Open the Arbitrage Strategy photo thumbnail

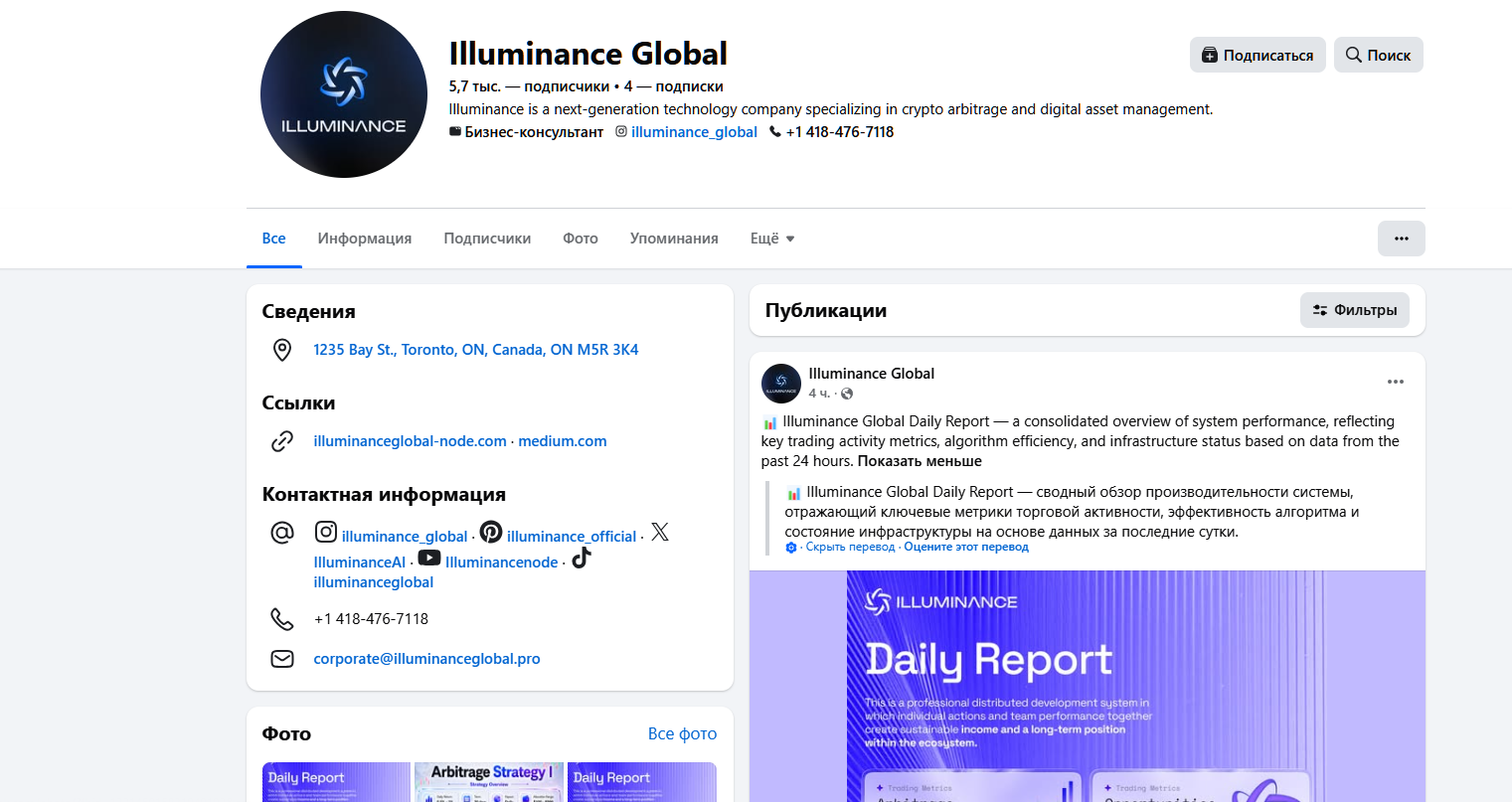point(489,782)
